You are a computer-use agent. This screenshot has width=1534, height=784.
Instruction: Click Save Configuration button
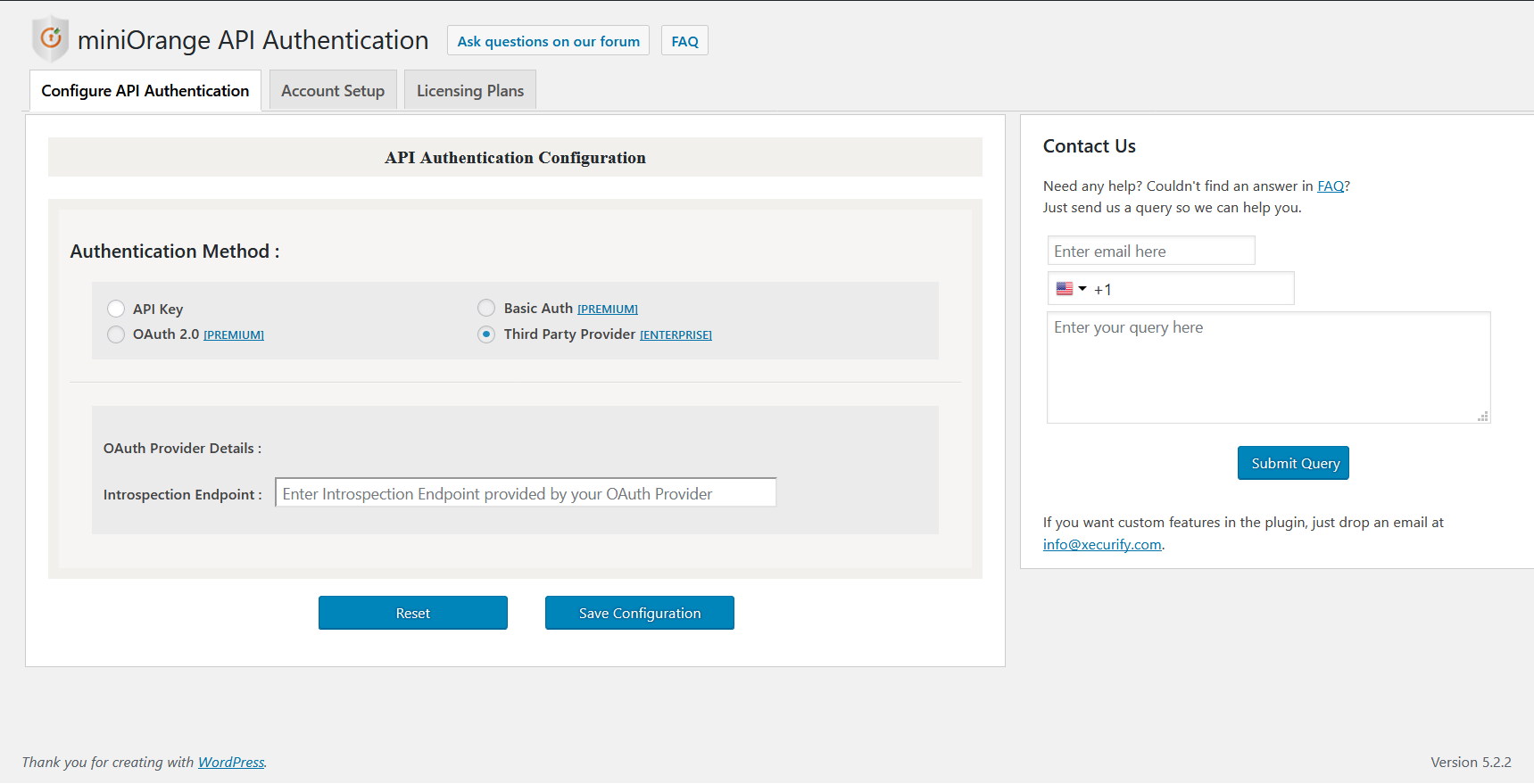[640, 613]
